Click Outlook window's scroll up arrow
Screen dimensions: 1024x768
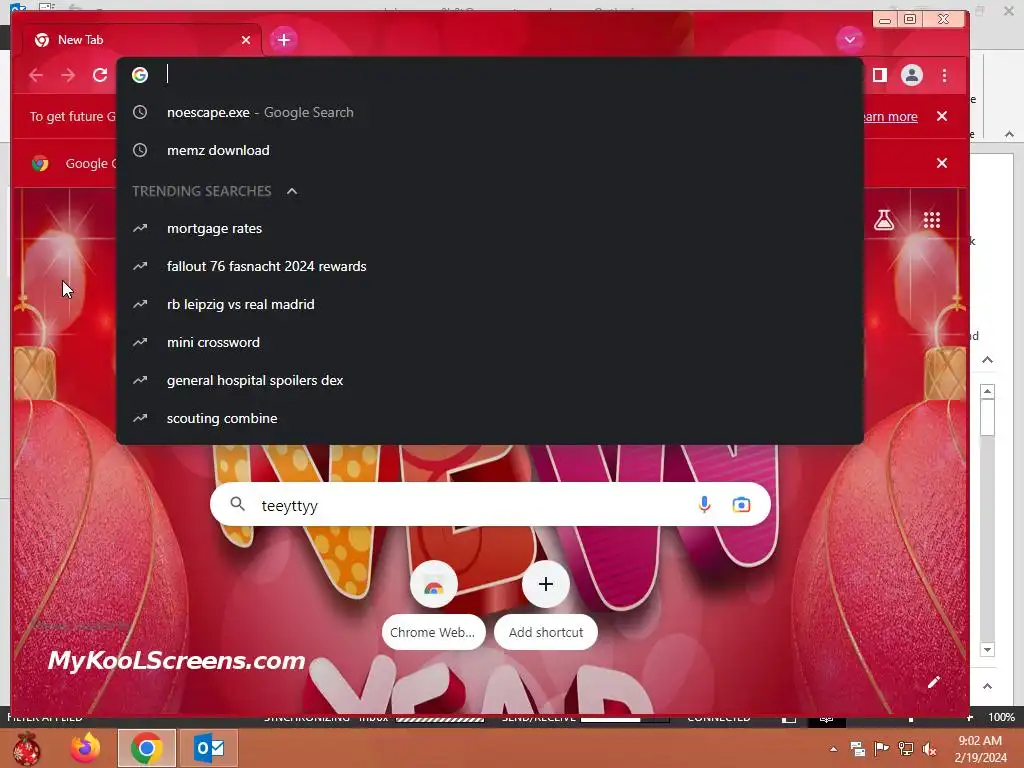point(987,391)
